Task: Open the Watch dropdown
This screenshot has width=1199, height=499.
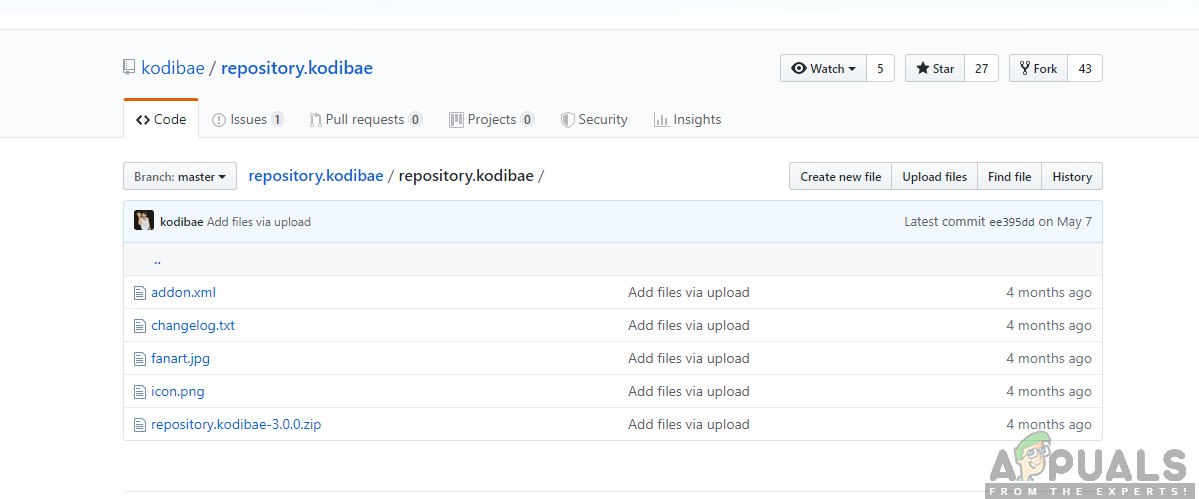Action: tap(823, 68)
